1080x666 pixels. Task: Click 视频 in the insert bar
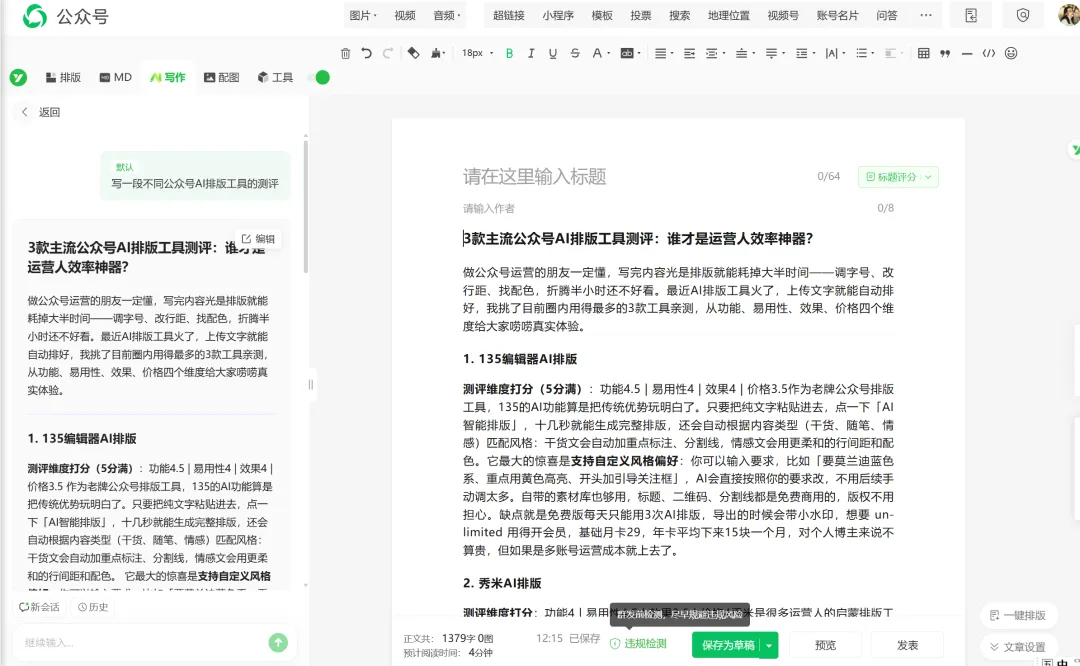click(405, 15)
